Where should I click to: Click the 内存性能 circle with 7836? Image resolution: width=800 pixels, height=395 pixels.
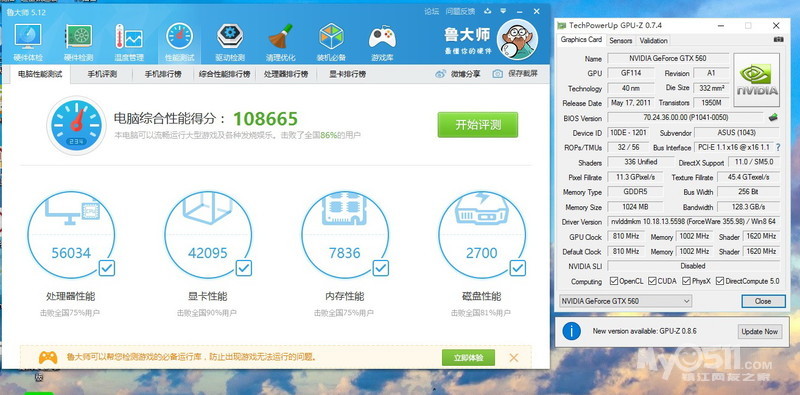[x=345, y=235]
